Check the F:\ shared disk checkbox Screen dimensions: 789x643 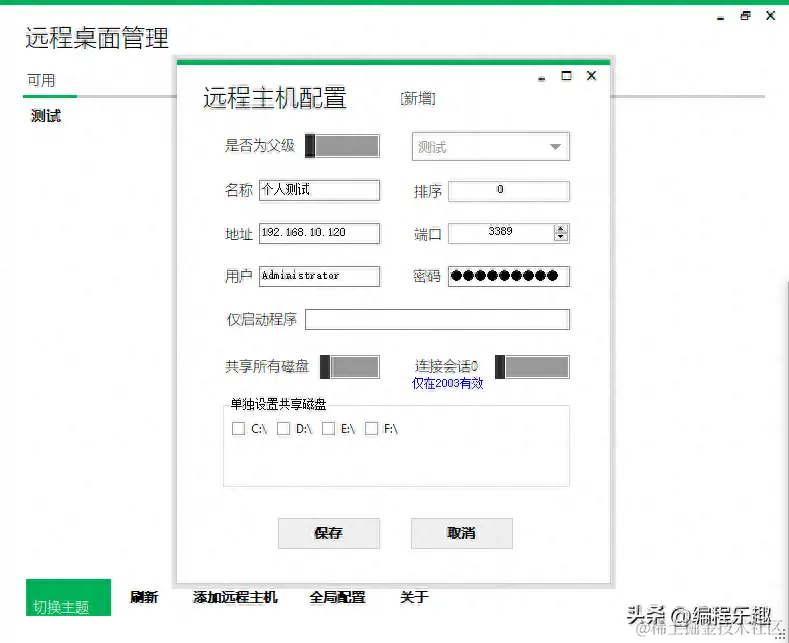point(371,429)
